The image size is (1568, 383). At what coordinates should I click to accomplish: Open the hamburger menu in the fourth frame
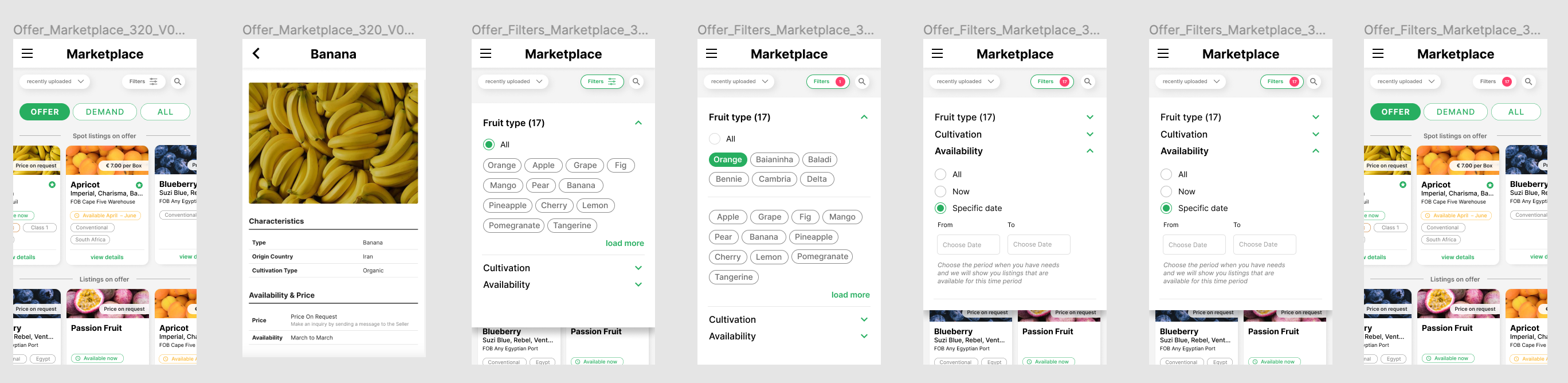coord(712,53)
